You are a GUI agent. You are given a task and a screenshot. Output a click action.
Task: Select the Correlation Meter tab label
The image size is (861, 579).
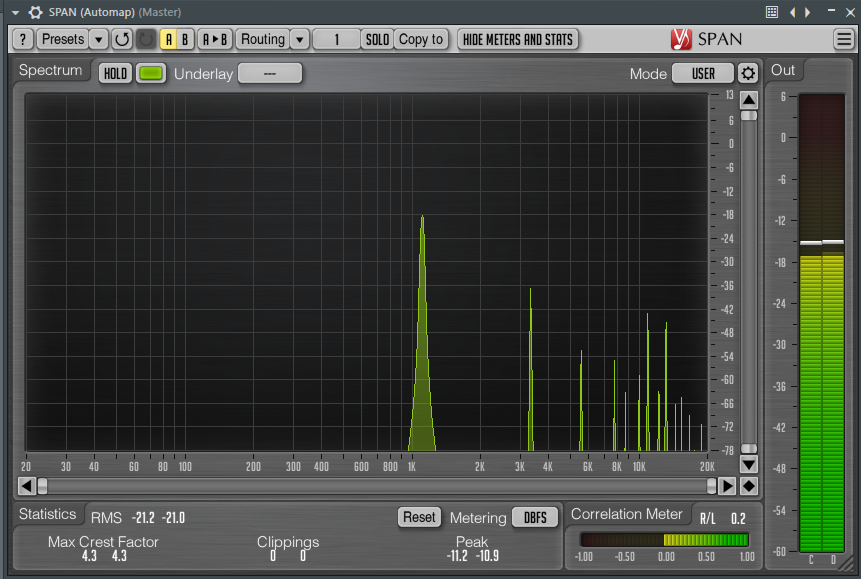pos(627,514)
